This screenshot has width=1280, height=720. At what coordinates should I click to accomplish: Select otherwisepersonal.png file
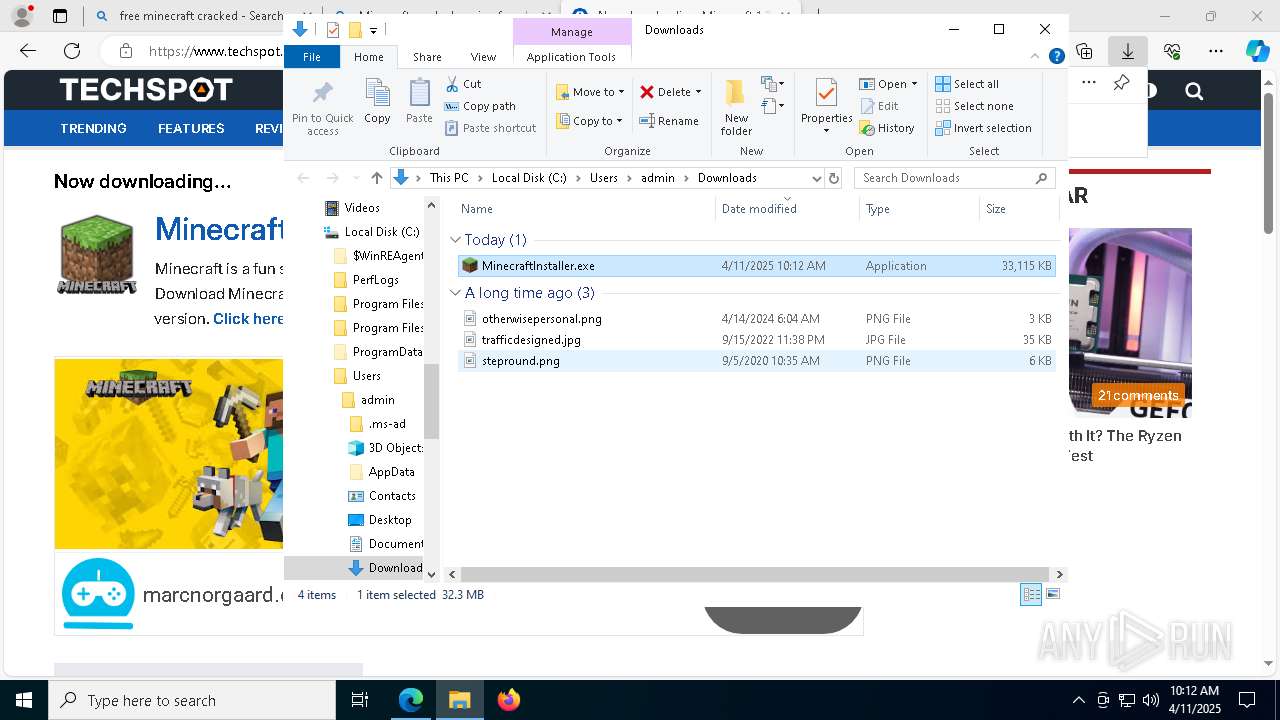pos(756,319)
